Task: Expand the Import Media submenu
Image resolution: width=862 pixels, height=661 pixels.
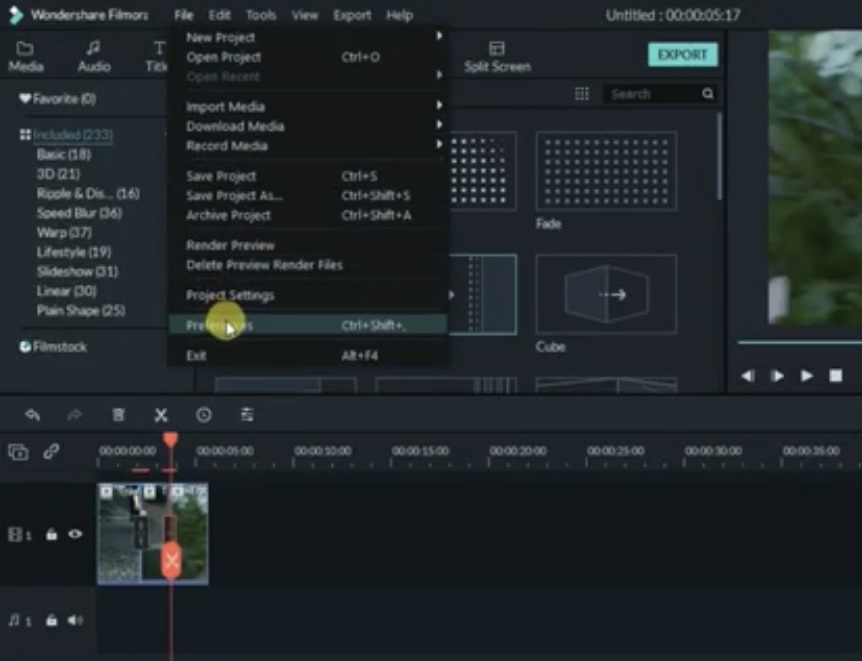Action: [437, 106]
